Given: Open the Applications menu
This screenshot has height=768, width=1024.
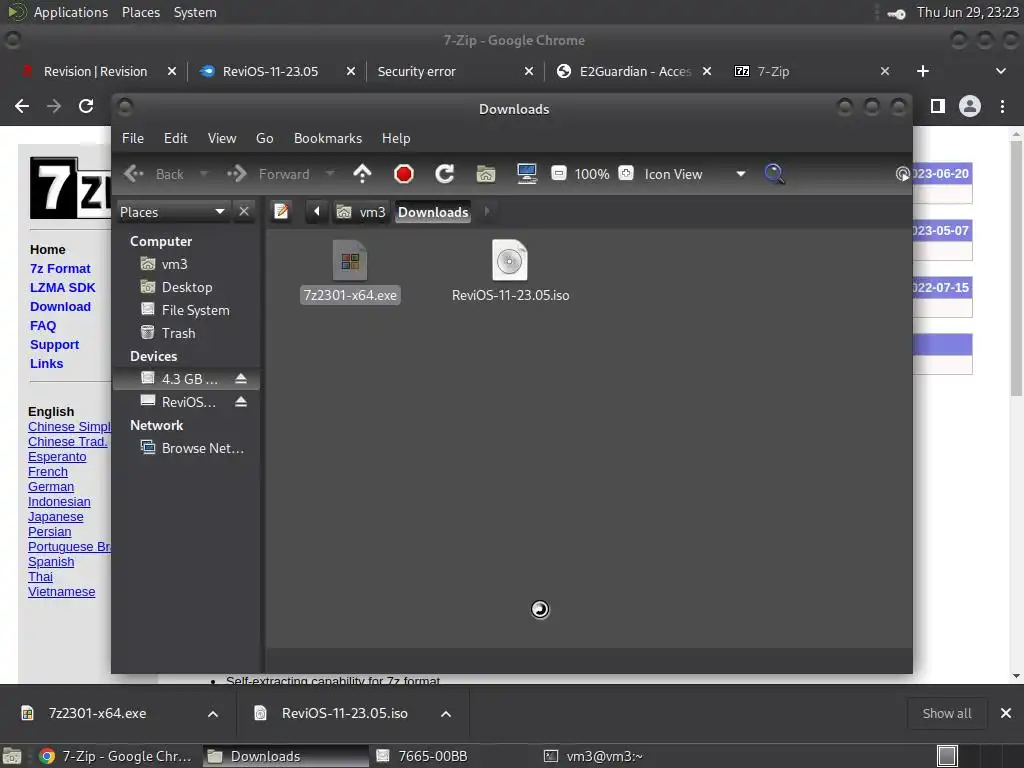Looking at the screenshot, I should pyautogui.click(x=71, y=12).
